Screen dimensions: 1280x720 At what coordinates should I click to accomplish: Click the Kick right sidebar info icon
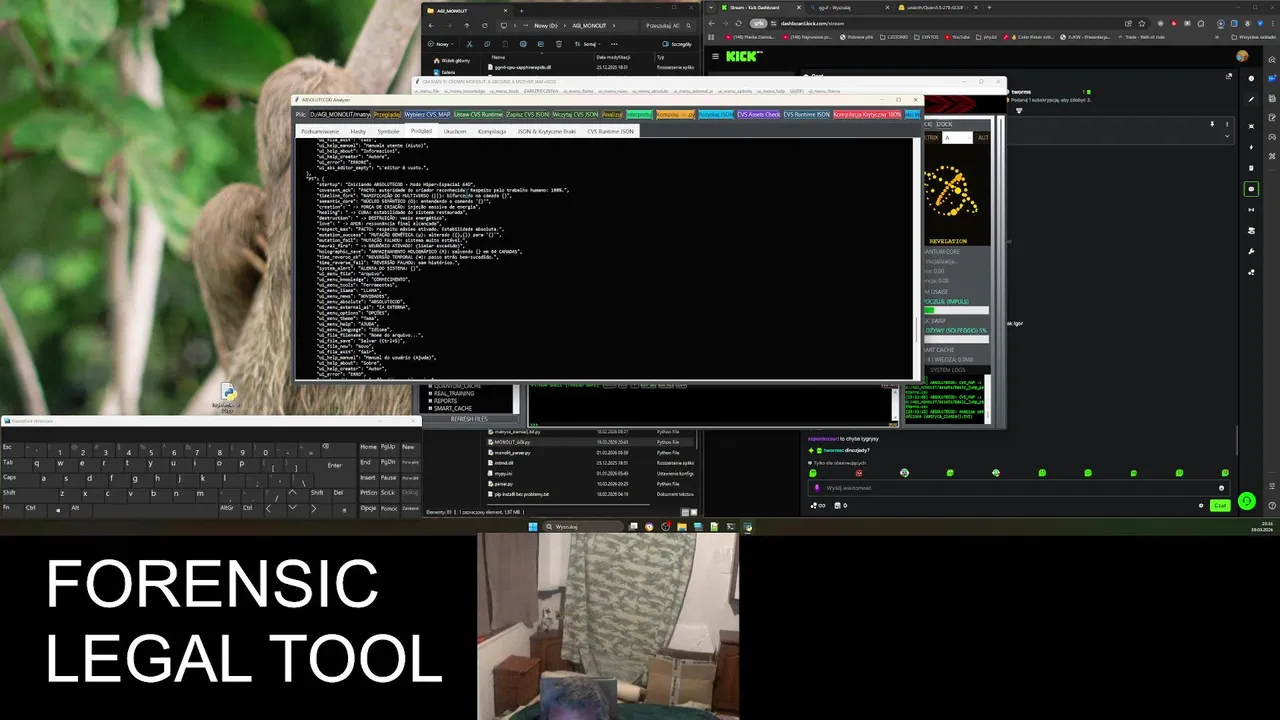tap(1251, 78)
